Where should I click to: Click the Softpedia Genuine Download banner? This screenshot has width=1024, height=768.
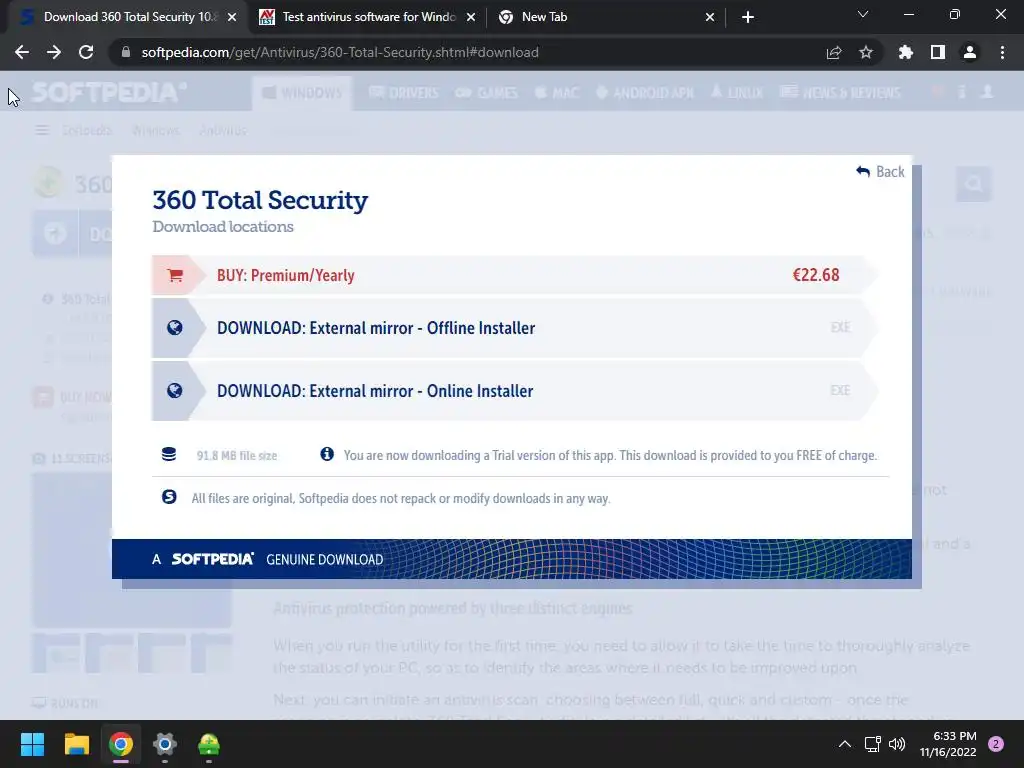[511, 559]
